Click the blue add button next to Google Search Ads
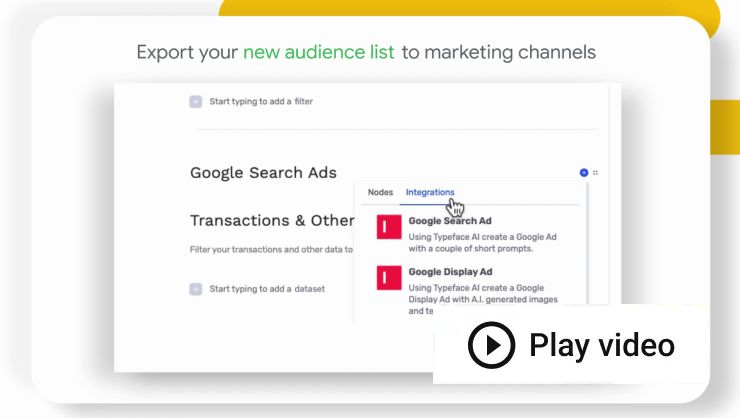 pyautogui.click(x=584, y=173)
